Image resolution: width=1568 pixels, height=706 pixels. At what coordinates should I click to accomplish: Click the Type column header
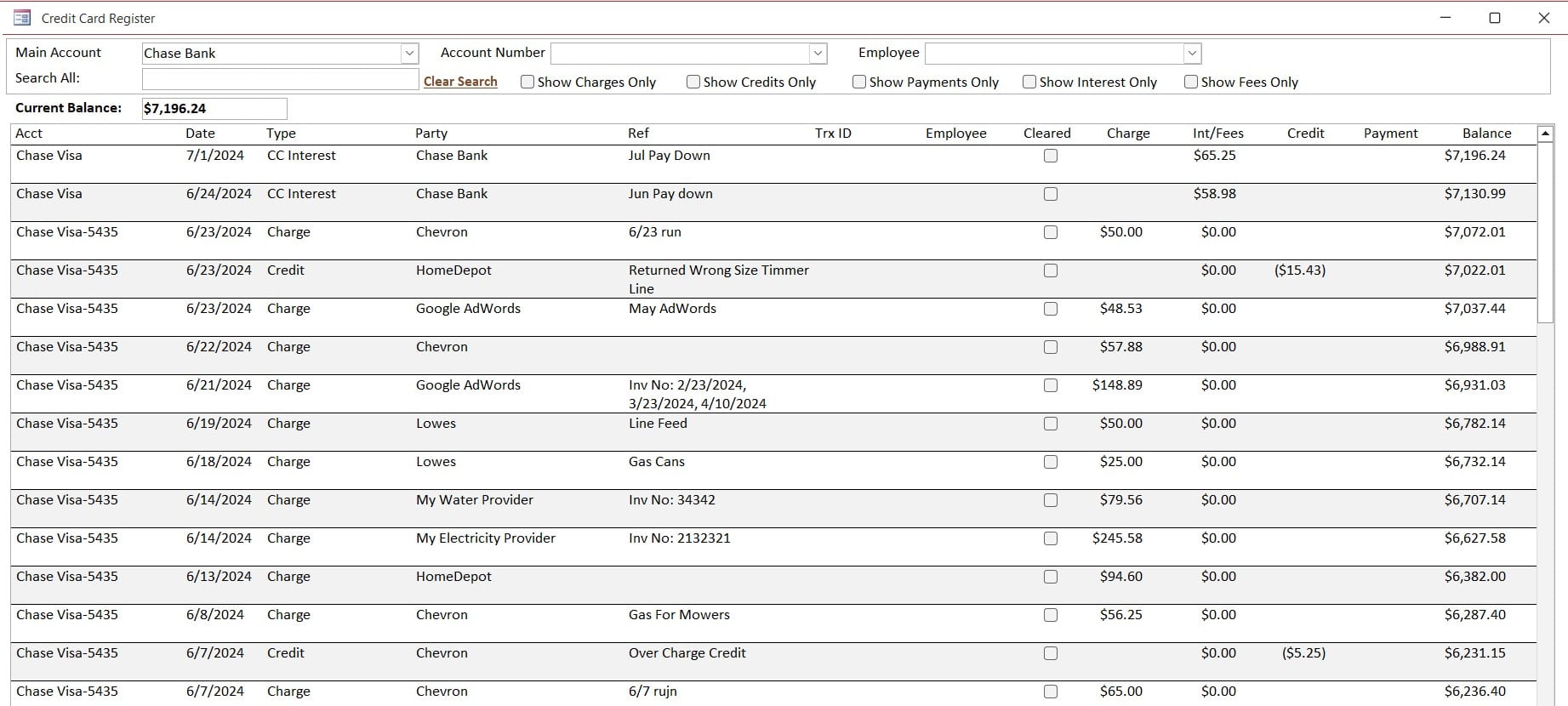point(281,134)
